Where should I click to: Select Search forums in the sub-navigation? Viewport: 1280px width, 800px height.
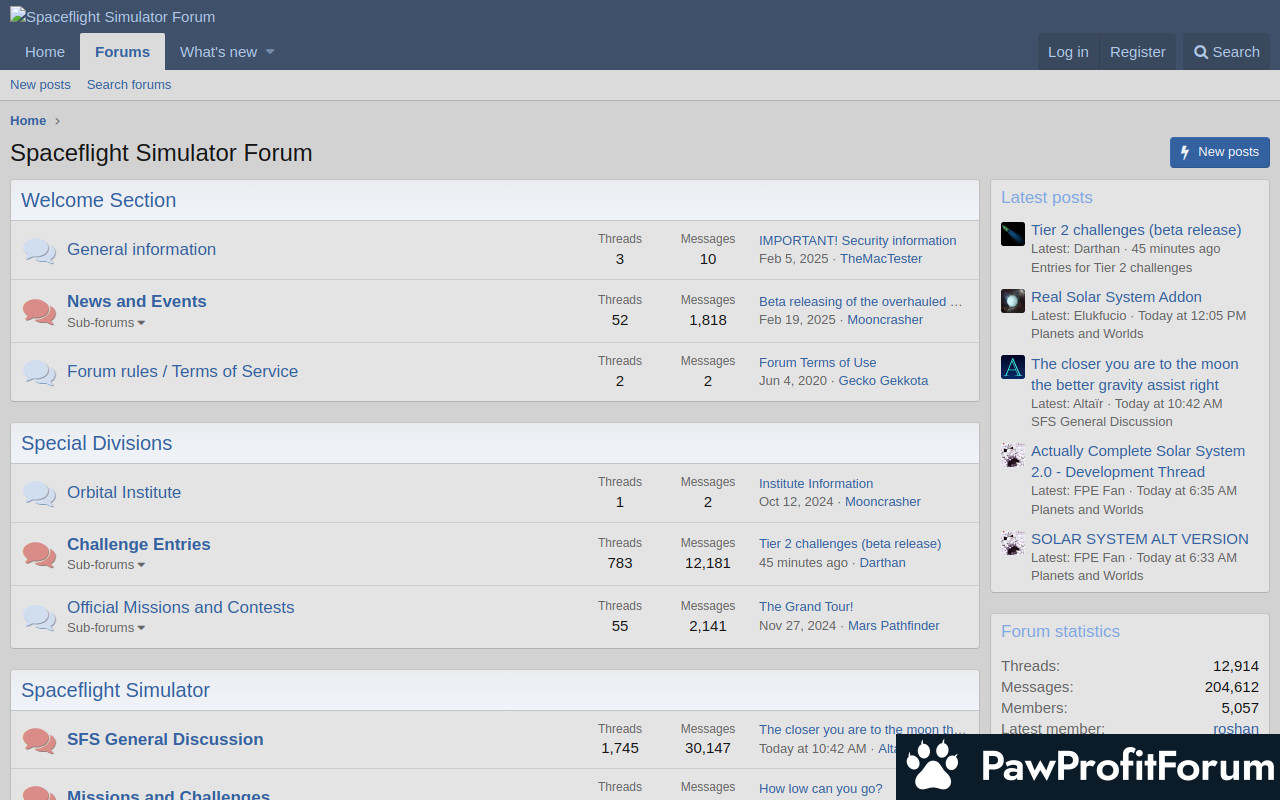coord(129,85)
